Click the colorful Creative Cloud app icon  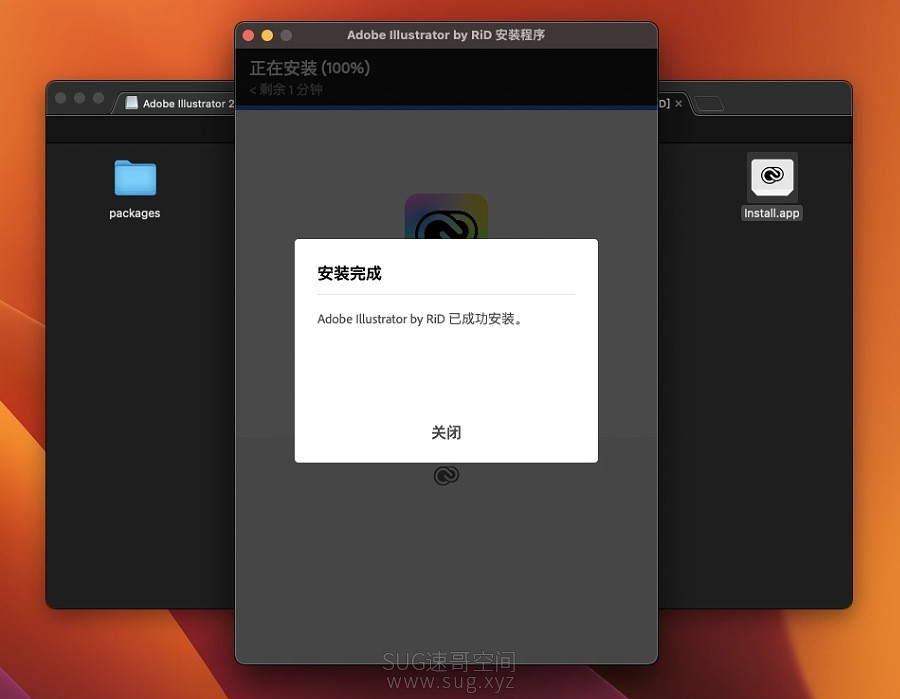pyautogui.click(x=447, y=217)
